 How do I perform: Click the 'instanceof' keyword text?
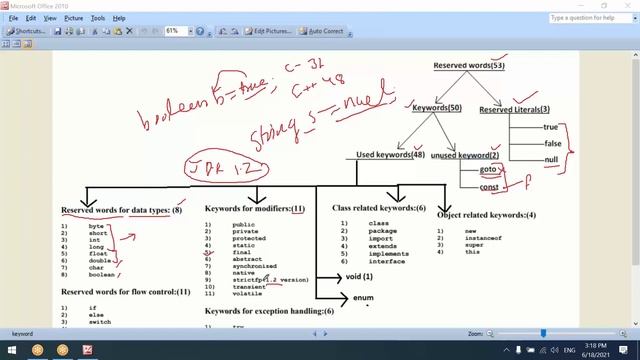pyautogui.click(x=483, y=238)
